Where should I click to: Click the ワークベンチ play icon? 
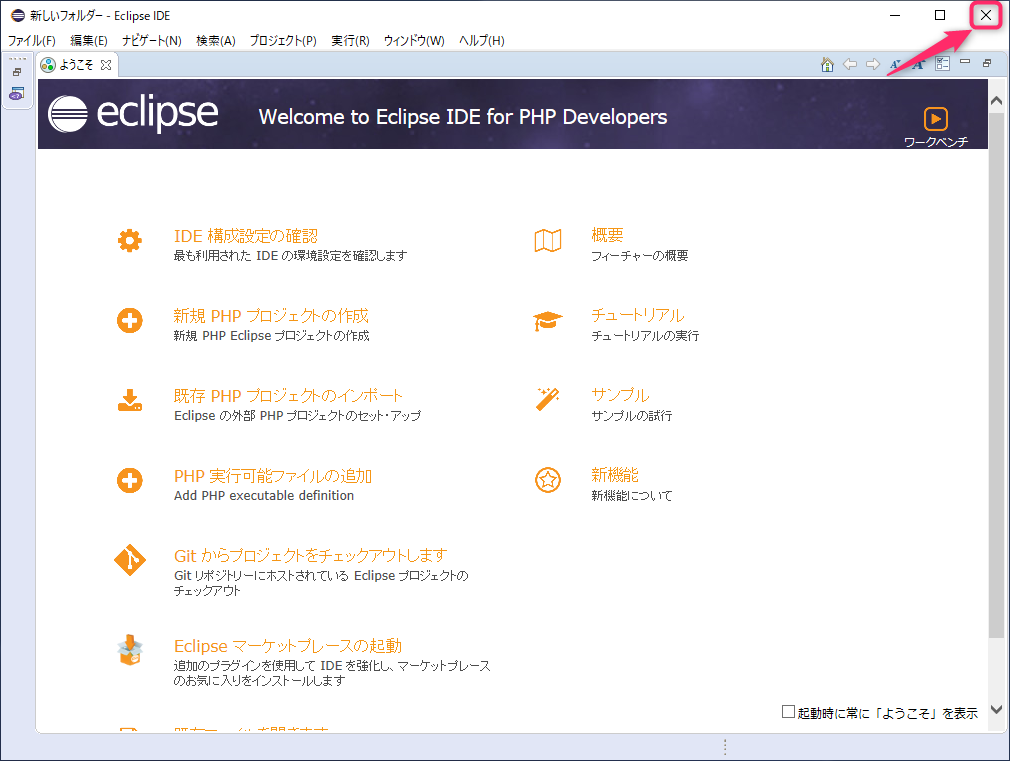[x=935, y=119]
